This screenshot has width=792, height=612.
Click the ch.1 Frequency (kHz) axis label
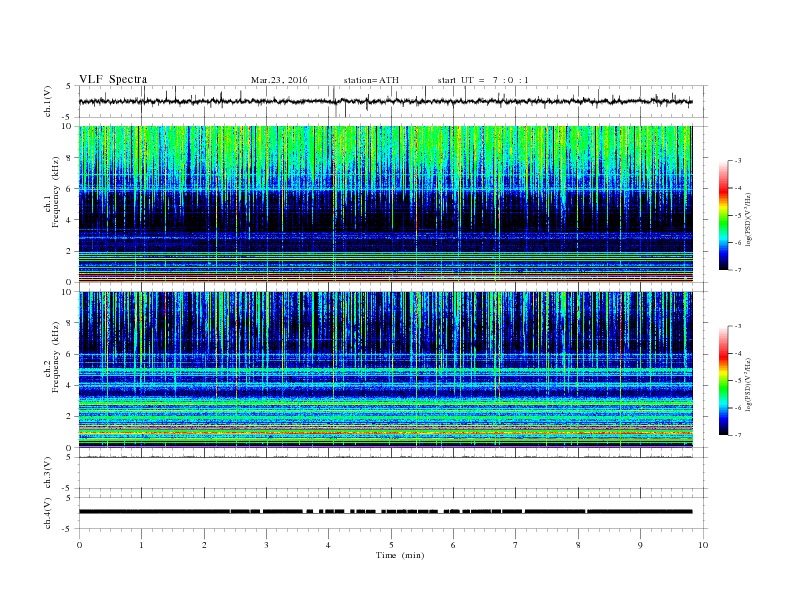tap(52, 203)
